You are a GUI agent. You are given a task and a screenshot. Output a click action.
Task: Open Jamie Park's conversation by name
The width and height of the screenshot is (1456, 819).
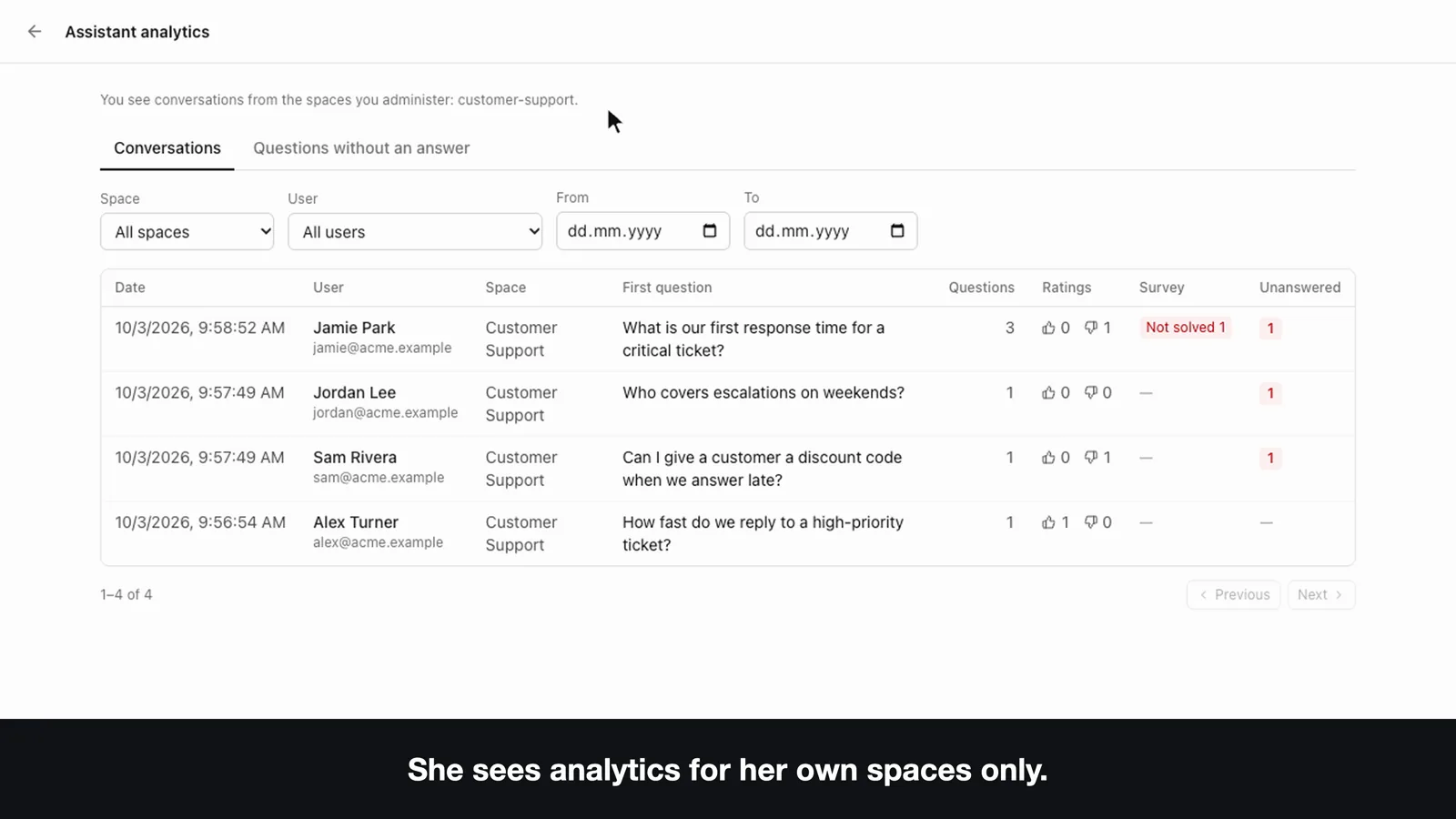coord(354,328)
